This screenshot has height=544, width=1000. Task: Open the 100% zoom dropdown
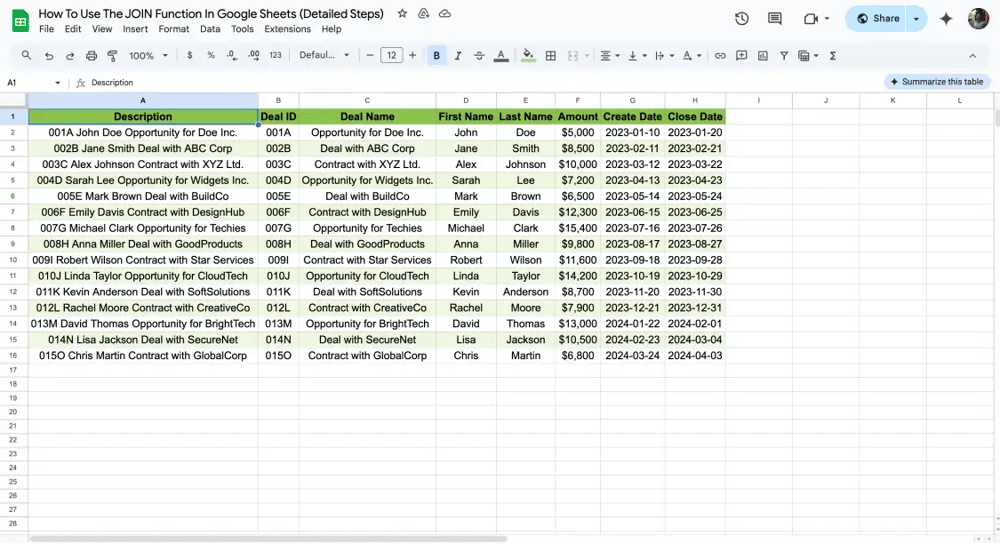point(147,56)
